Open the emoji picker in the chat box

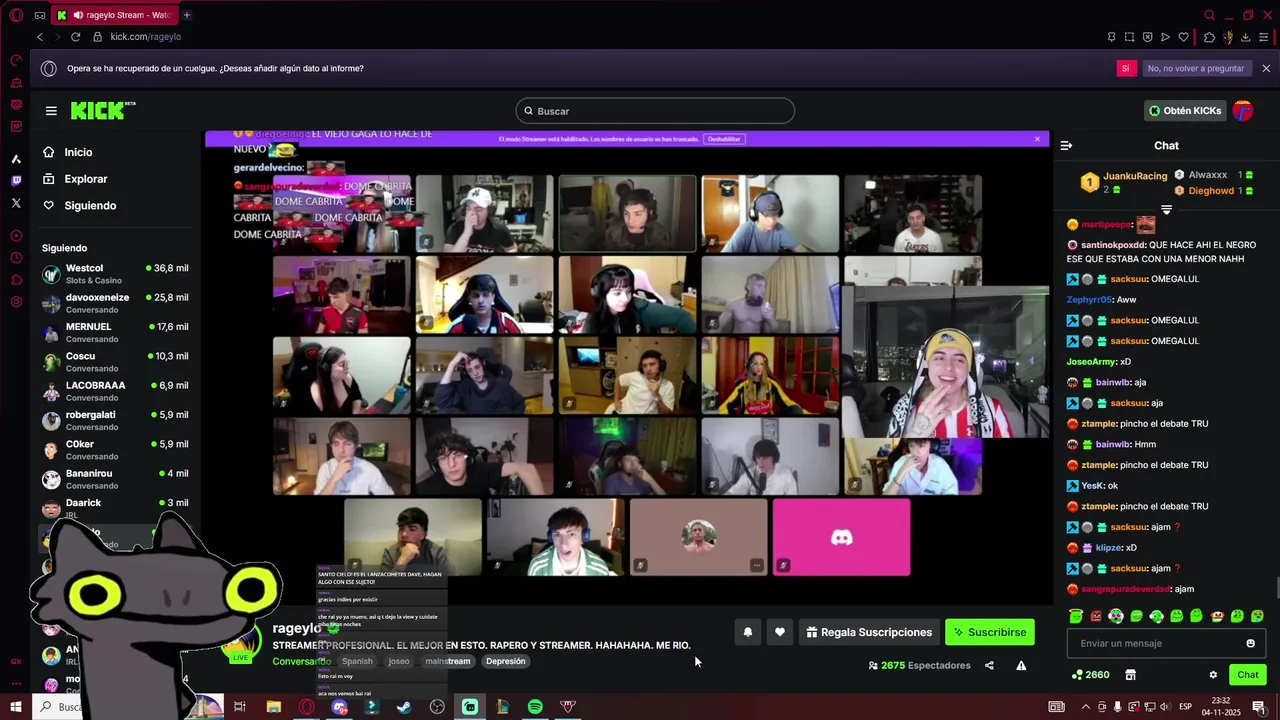(x=1250, y=643)
